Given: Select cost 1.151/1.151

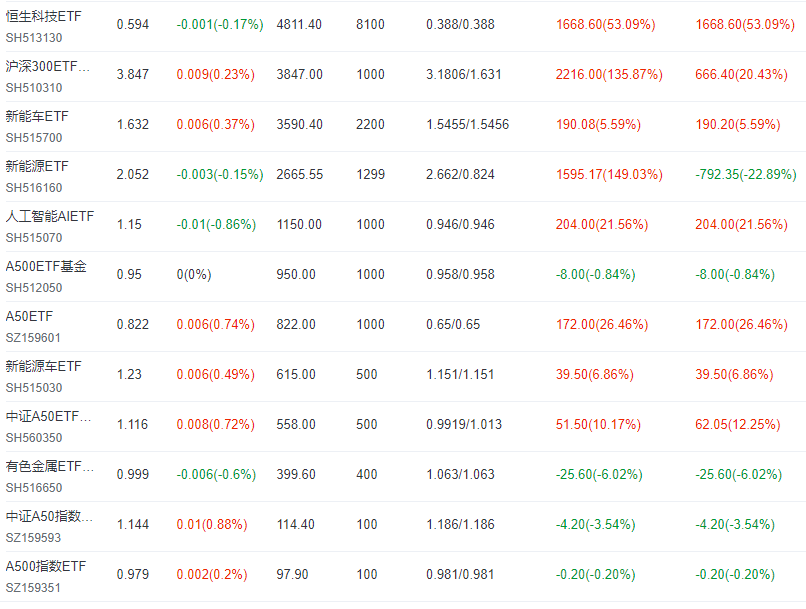Looking at the screenshot, I should [x=460, y=375].
